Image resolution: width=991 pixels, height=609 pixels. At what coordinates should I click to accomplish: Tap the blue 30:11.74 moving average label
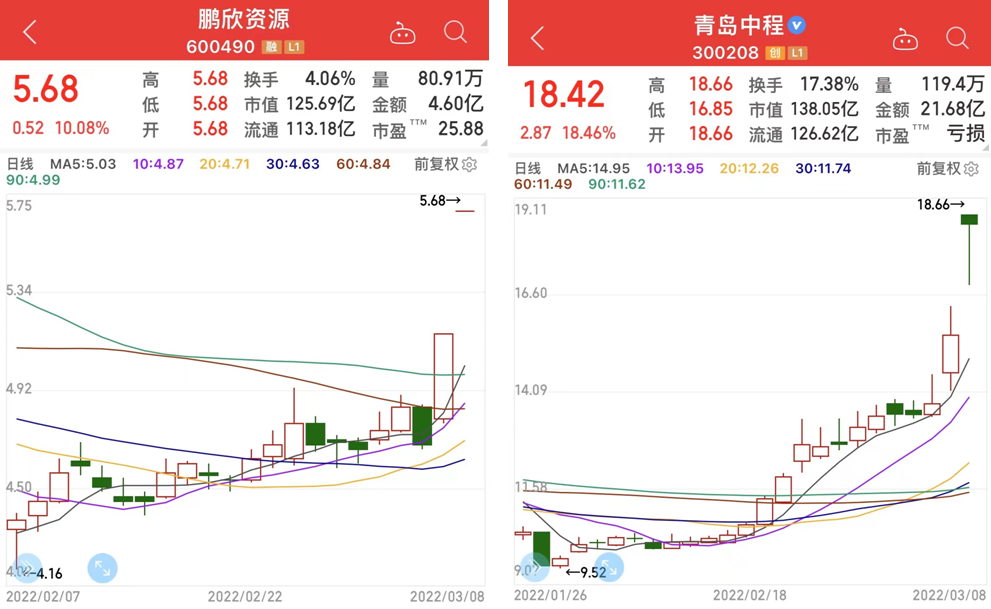pyautogui.click(x=823, y=169)
